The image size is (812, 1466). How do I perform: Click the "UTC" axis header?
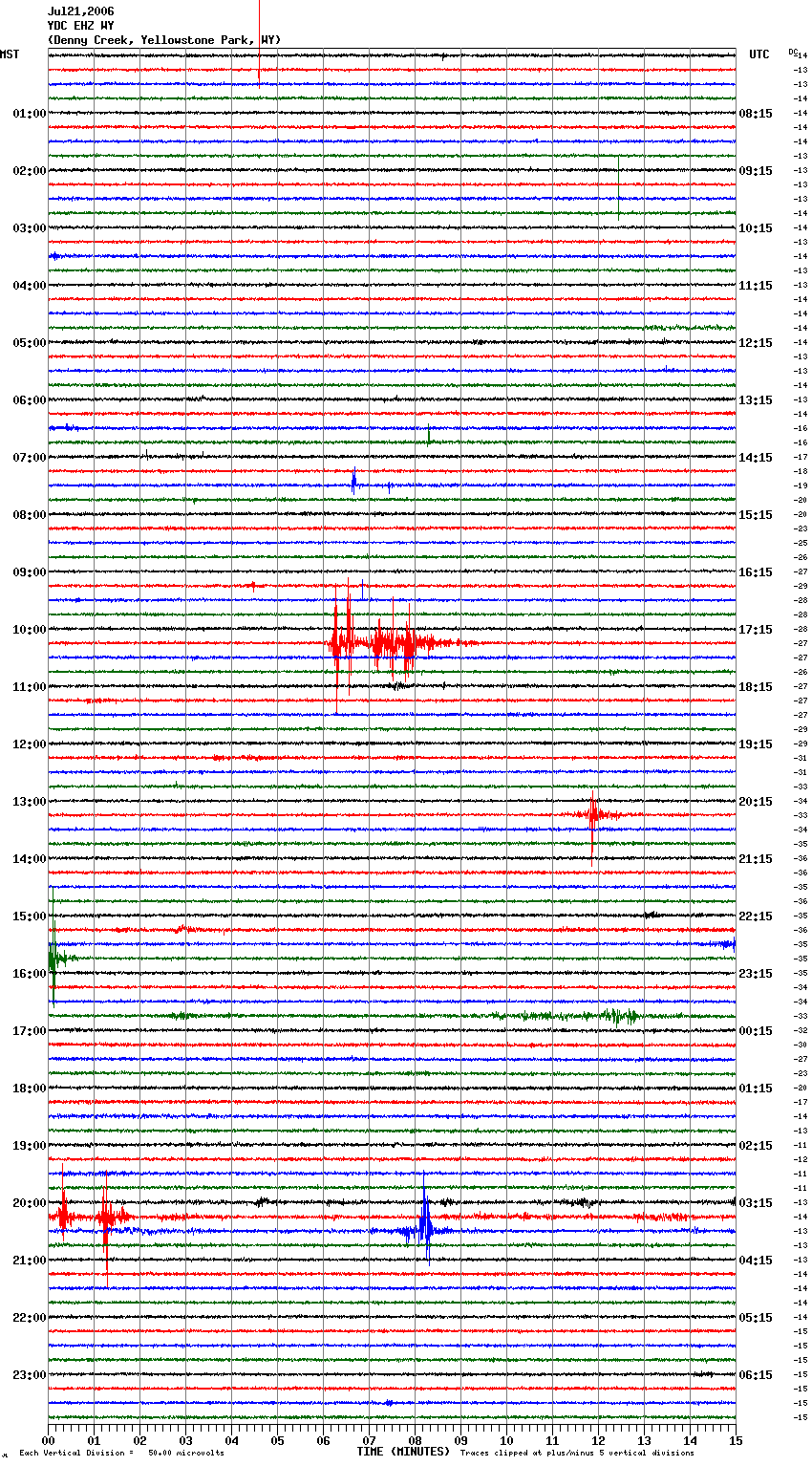click(x=759, y=54)
